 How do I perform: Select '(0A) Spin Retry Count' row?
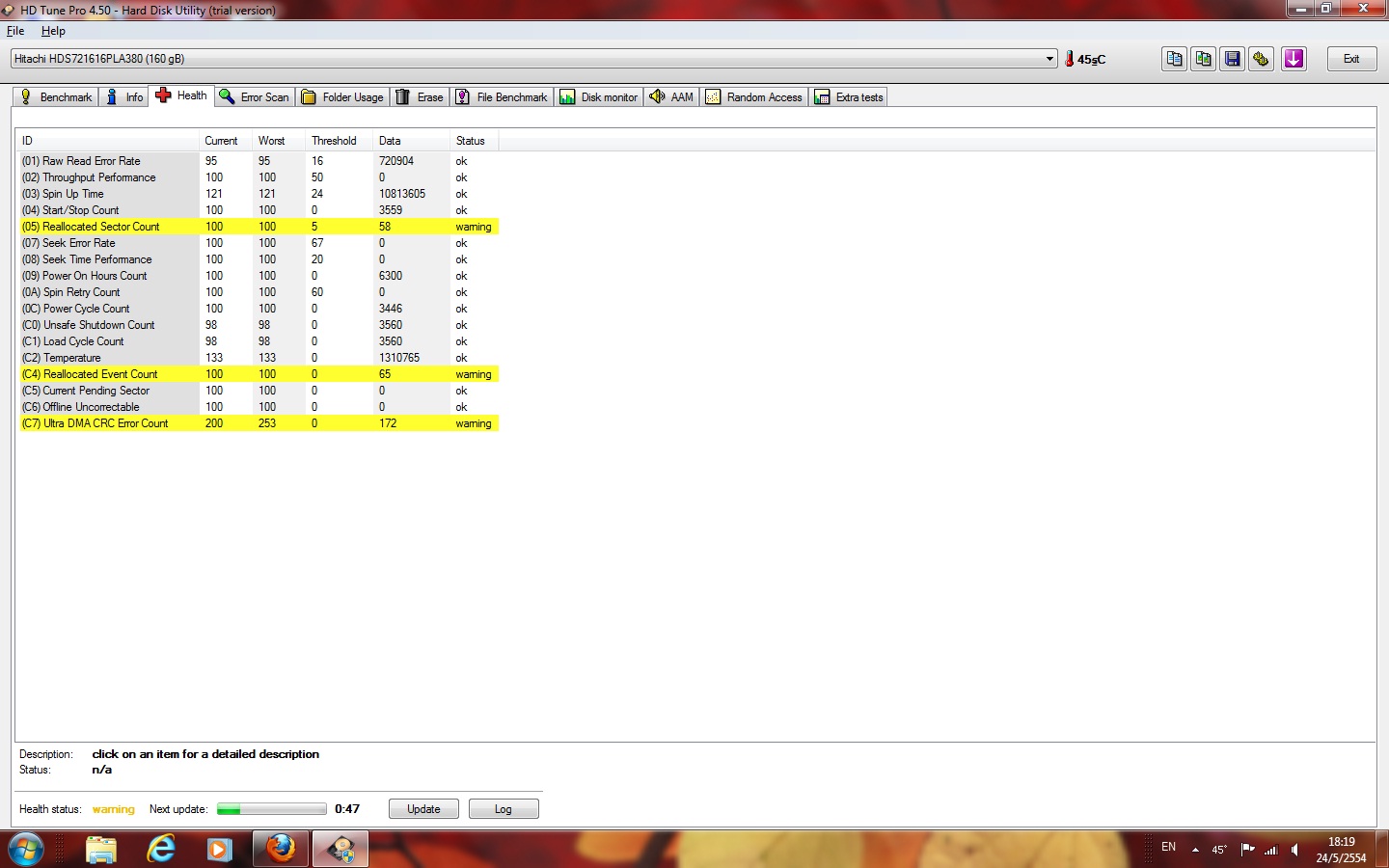point(259,292)
